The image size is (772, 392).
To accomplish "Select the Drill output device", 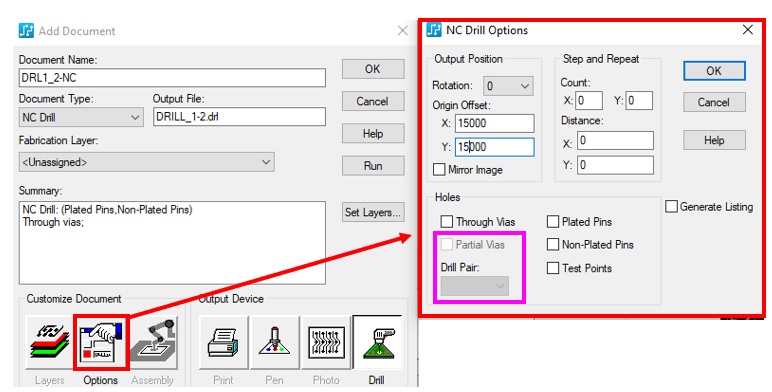I will (x=378, y=342).
